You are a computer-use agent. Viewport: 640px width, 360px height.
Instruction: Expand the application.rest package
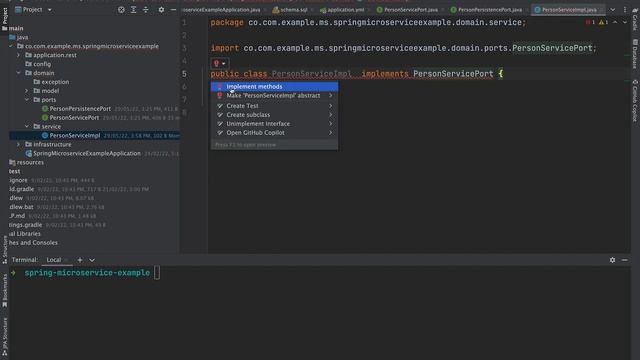18,55
